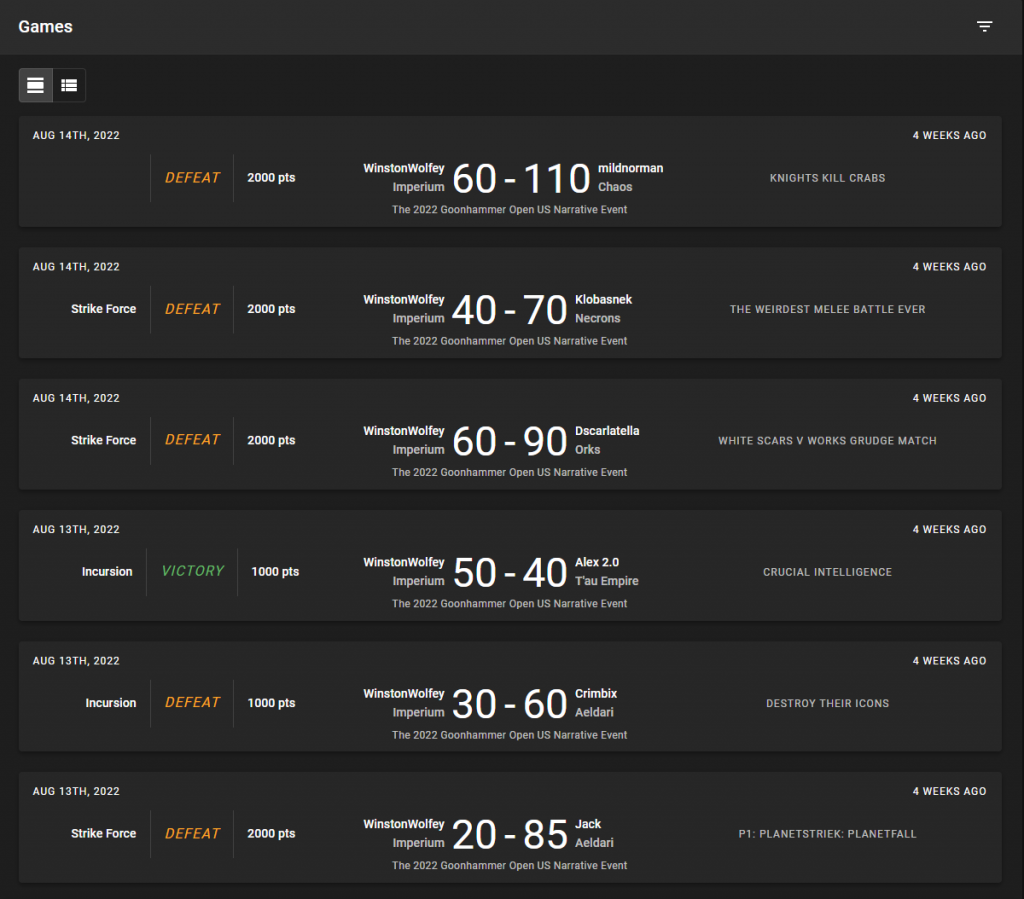Click the Games section heading
The height and width of the screenshot is (899, 1024).
pyautogui.click(x=46, y=27)
